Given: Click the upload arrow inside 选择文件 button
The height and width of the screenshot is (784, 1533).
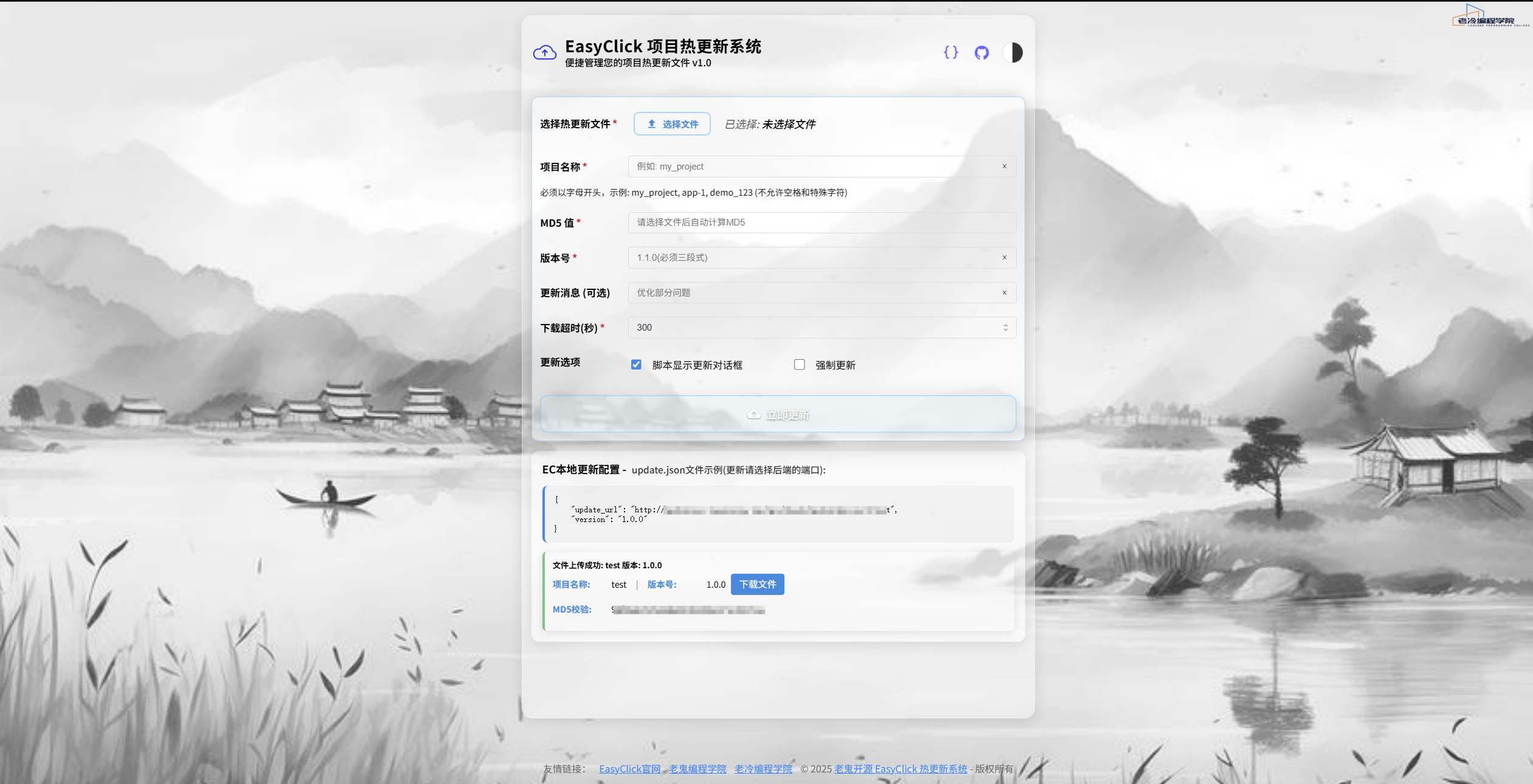Looking at the screenshot, I should (651, 123).
